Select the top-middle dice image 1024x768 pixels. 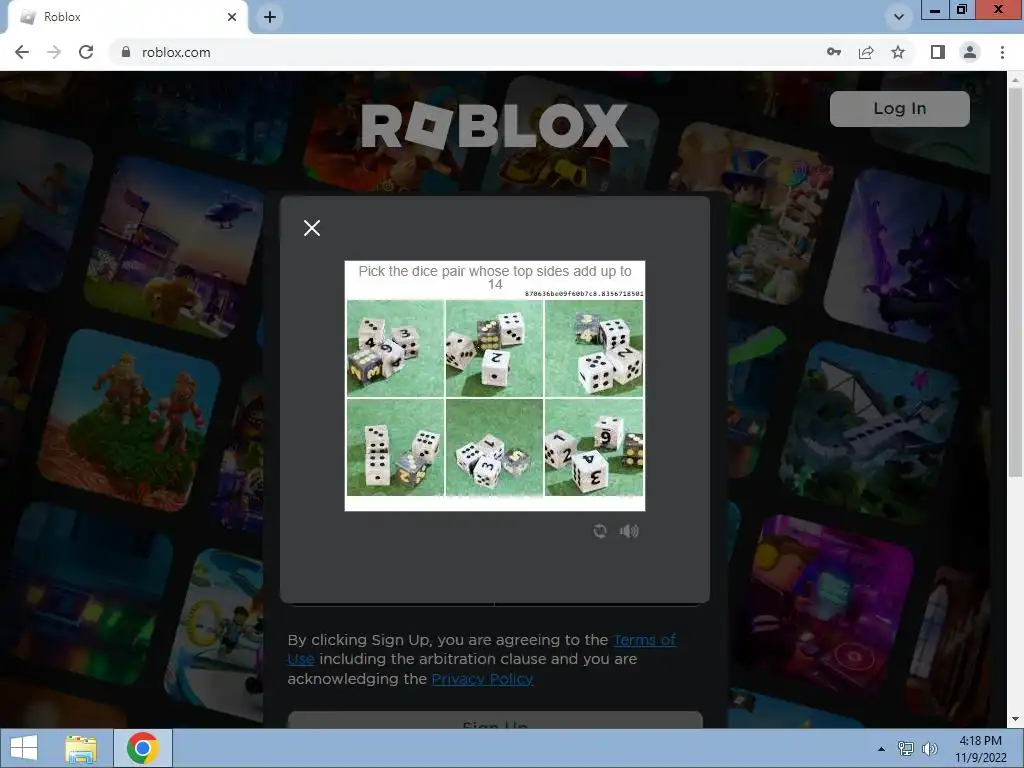(494, 348)
